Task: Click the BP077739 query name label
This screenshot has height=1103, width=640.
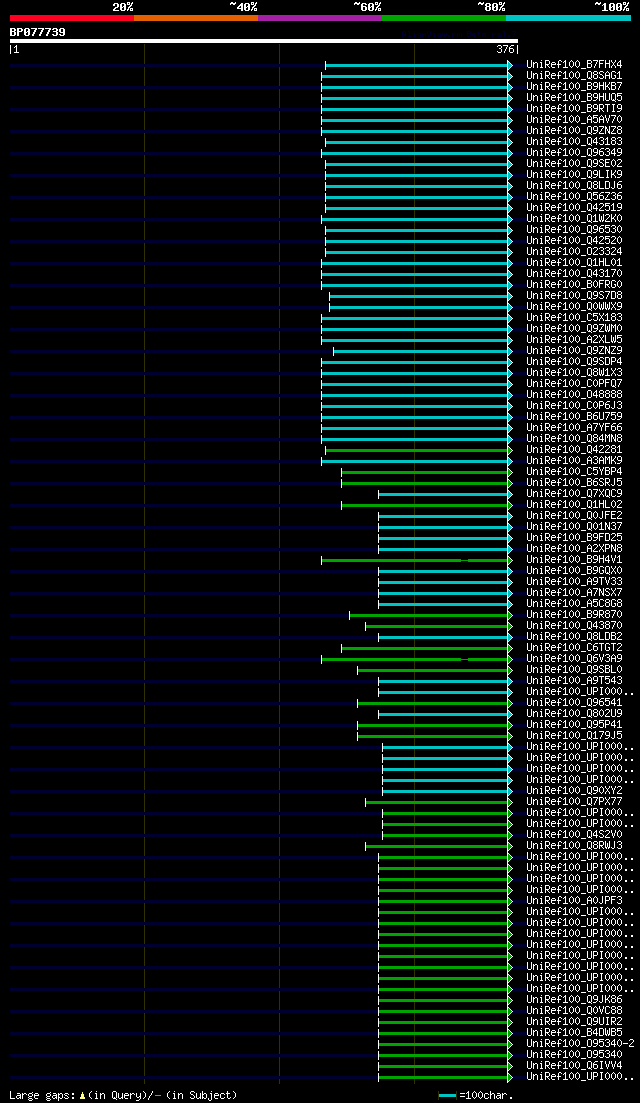Action: 38,32
